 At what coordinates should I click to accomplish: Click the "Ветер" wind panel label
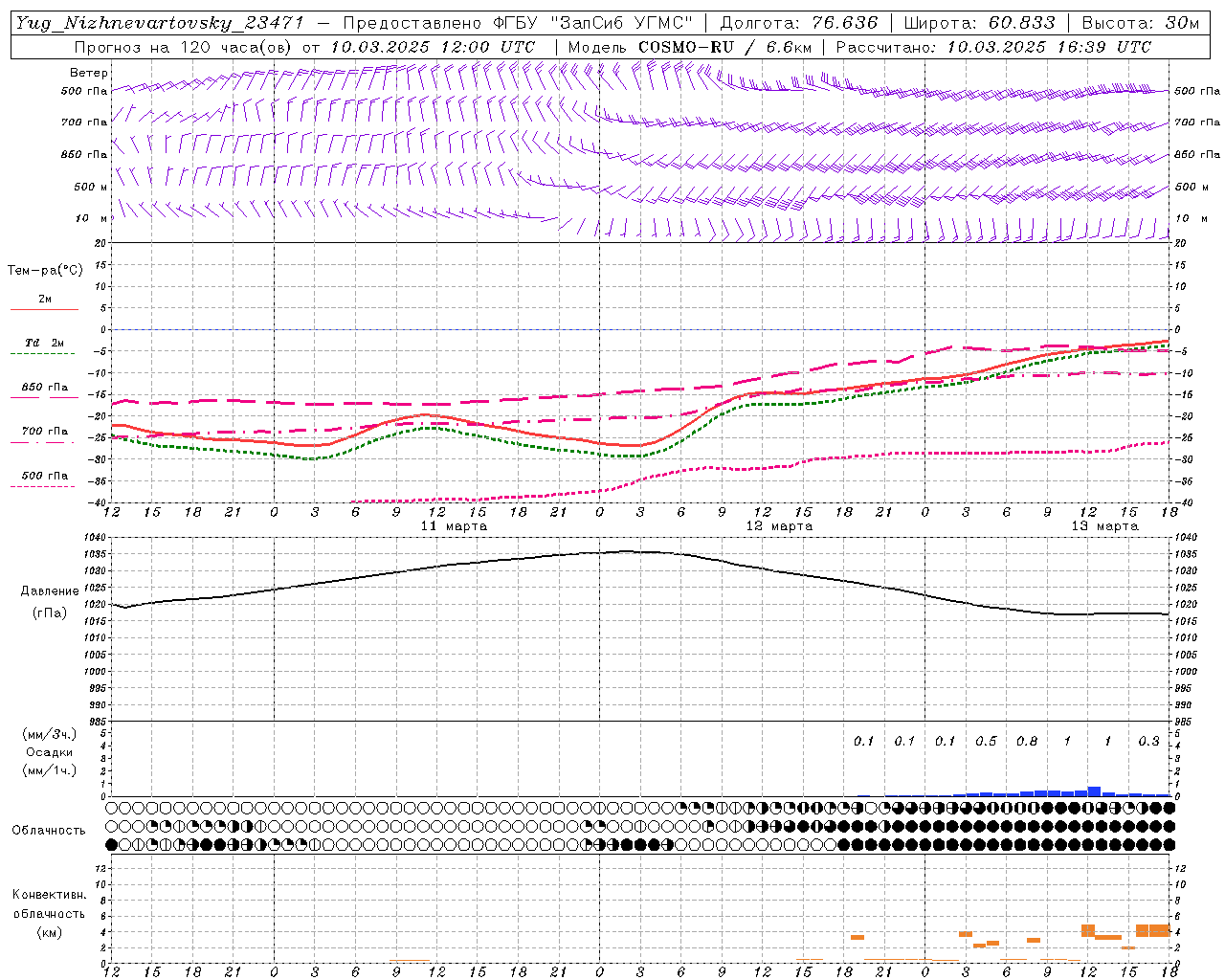[88, 73]
